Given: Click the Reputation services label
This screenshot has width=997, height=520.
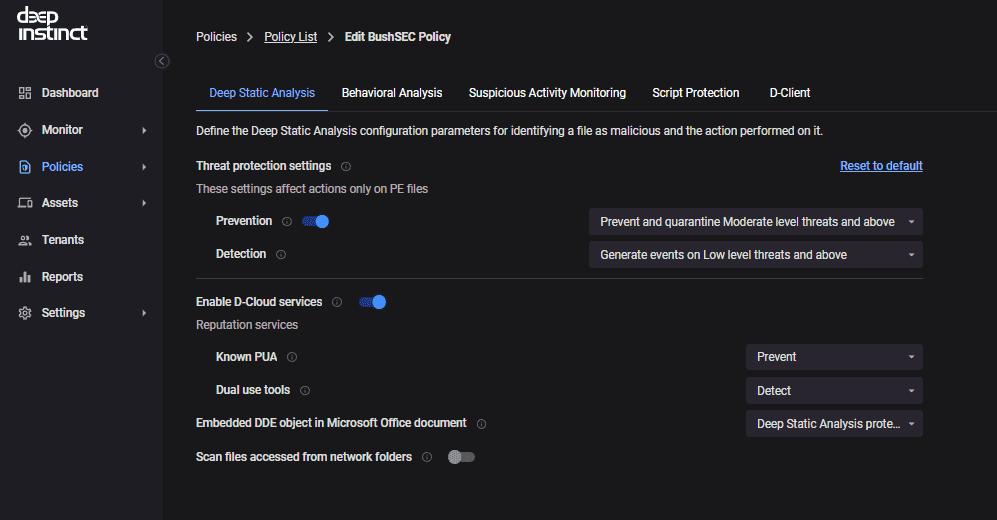Looking at the screenshot, I should click(x=247, y=325).
